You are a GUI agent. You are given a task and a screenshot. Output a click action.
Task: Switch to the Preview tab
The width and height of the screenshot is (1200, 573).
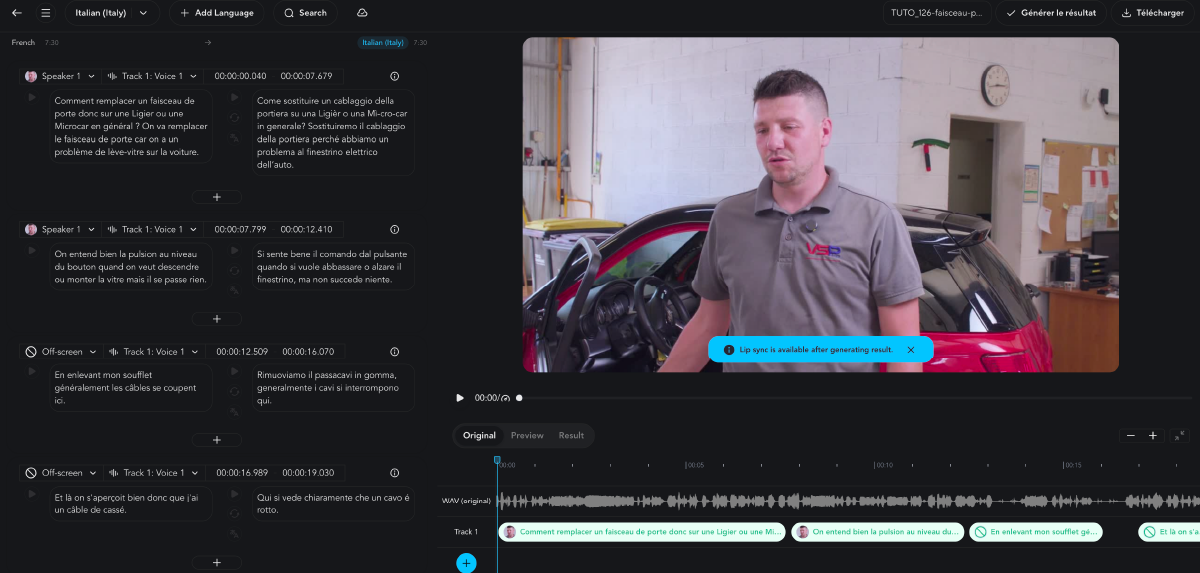(527, 435)
